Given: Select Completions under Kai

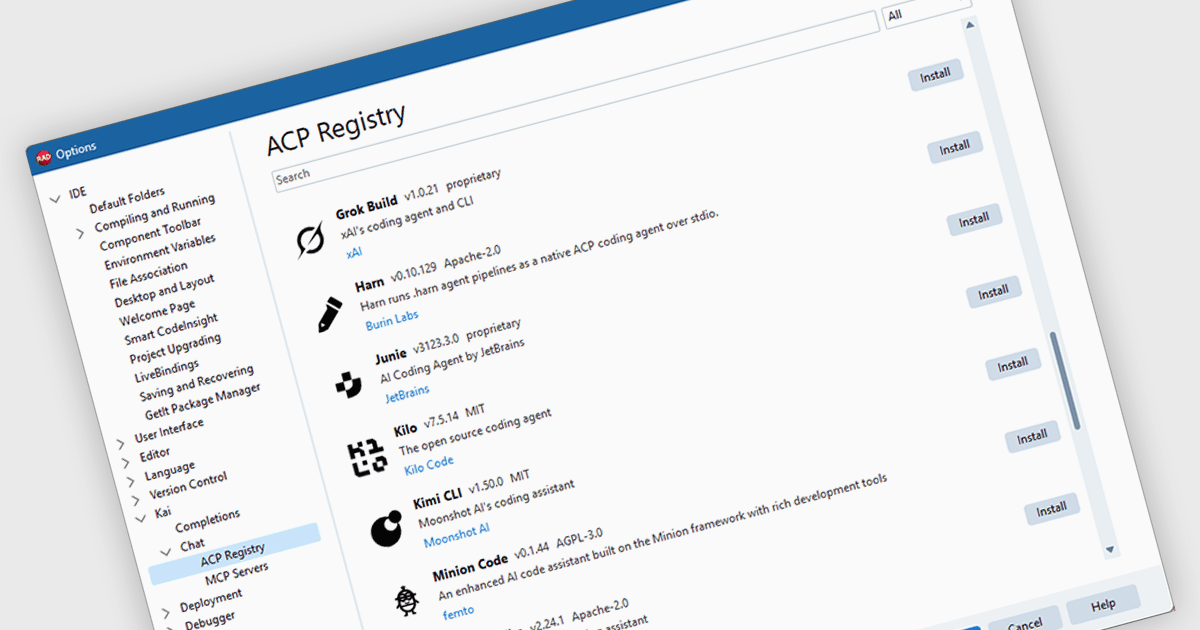Looking at the screenshot, I should pos(207,521).
